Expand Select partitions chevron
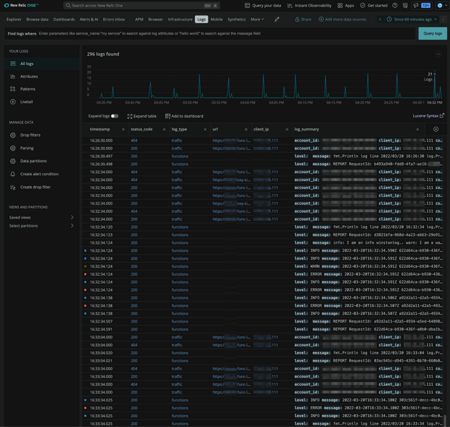The width and height of the screenshot is (450, 427). coord(72,226)
